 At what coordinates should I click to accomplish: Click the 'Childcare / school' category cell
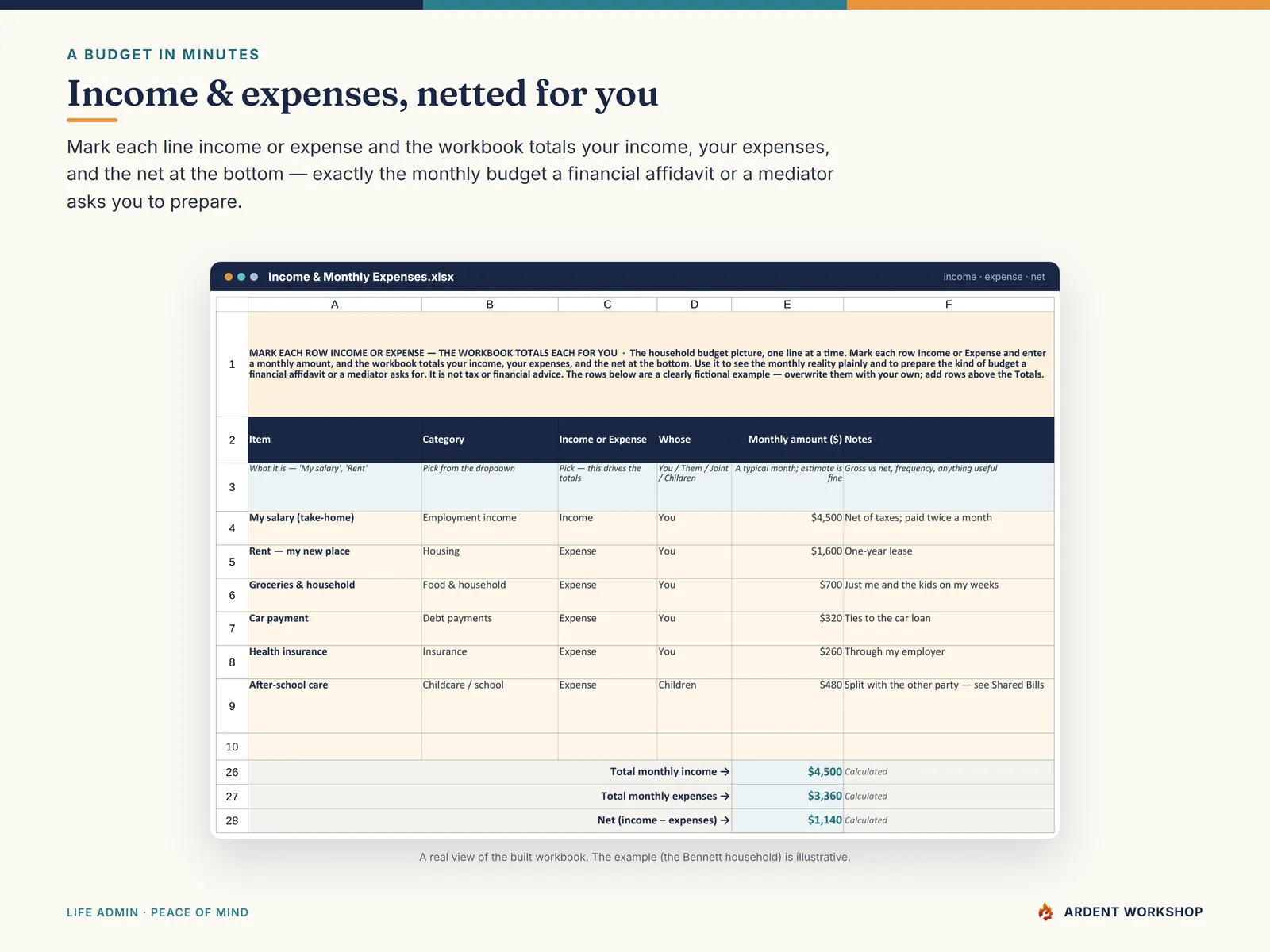(490, 706)
